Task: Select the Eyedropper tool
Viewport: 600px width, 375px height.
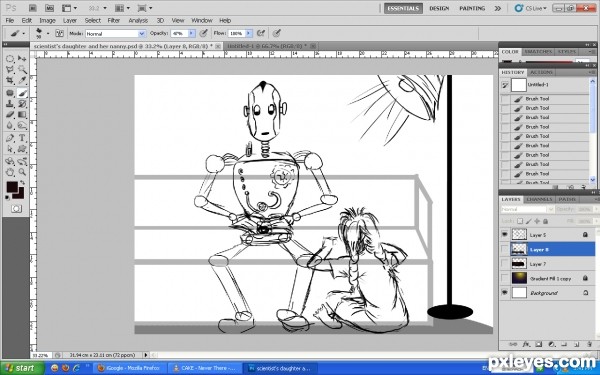Action: click(x=22, y=80)
